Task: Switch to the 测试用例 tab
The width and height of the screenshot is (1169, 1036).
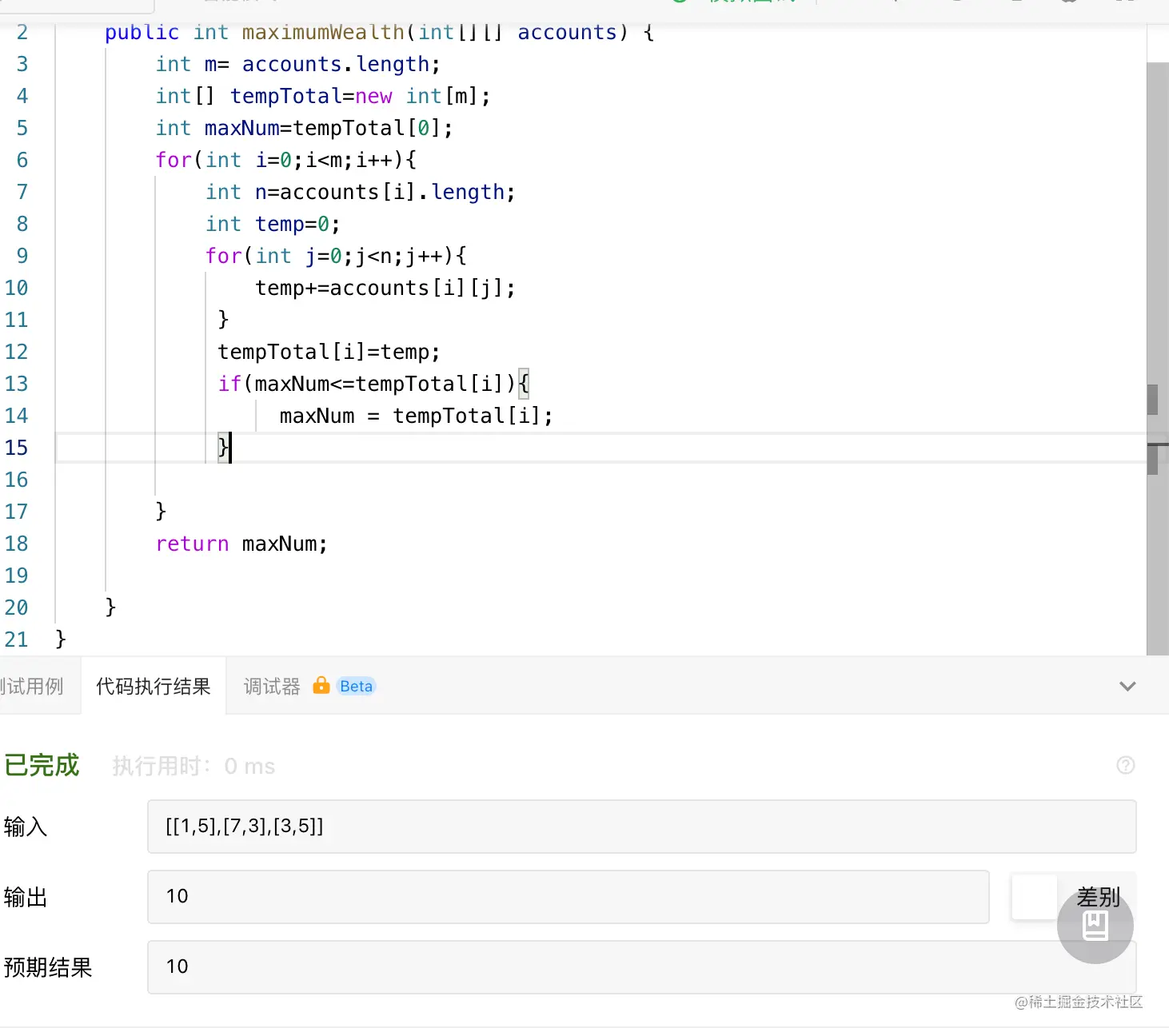Action: click(32, 686)
